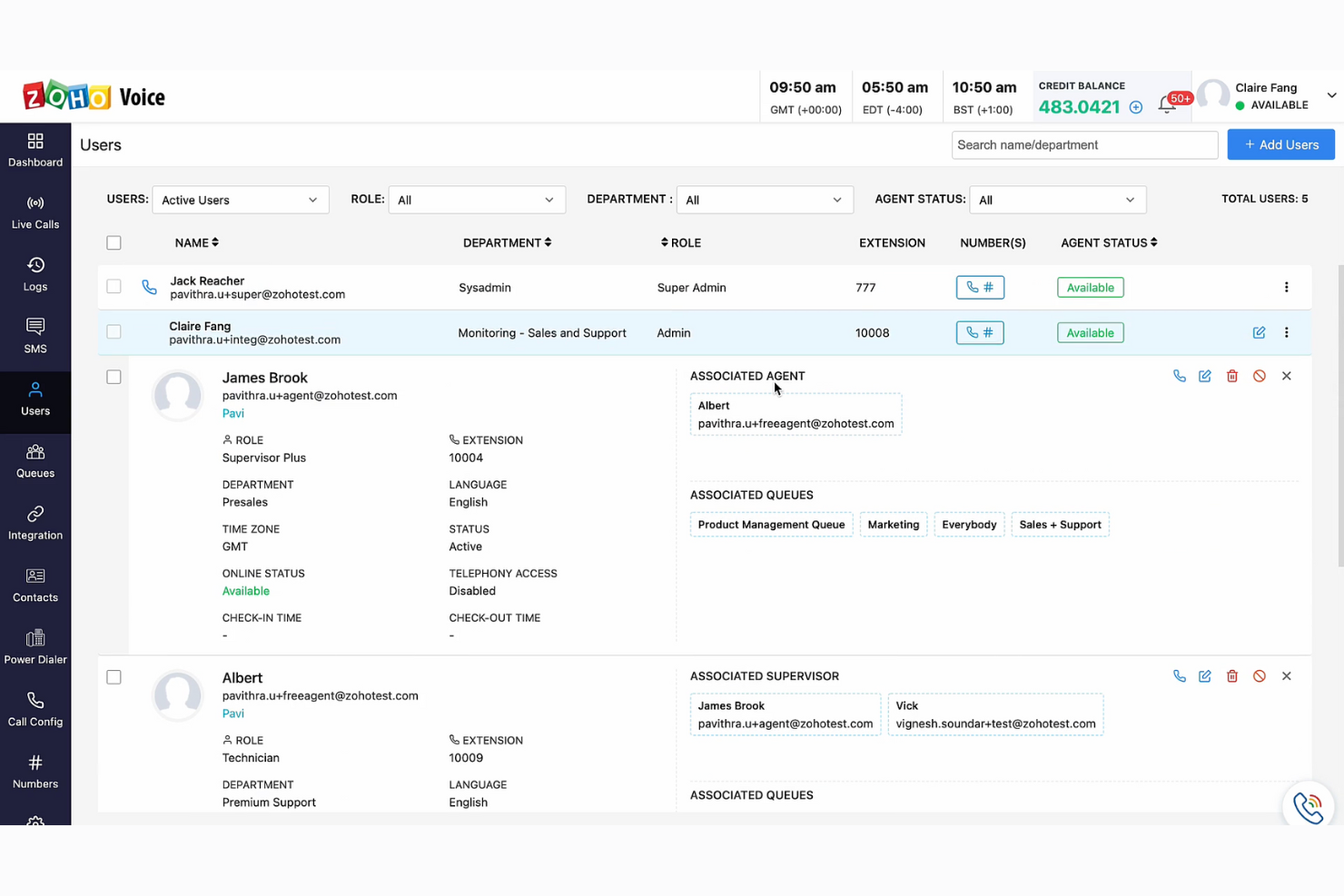Viewport: 1344px width, 896px height.
Task: Click the Pavi link under James Brook
Action: point(233,413)
